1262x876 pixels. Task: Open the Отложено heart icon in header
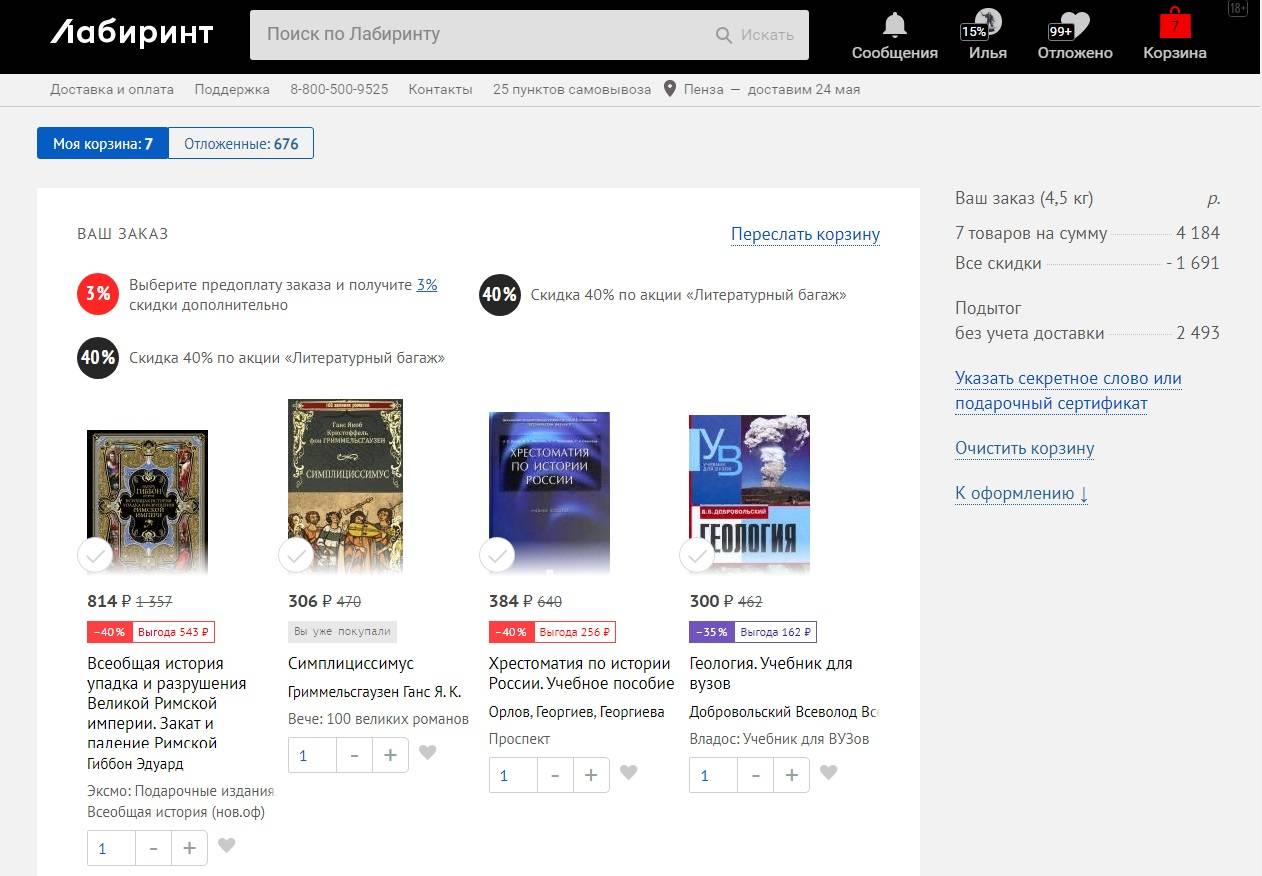tap(1075, 25)
